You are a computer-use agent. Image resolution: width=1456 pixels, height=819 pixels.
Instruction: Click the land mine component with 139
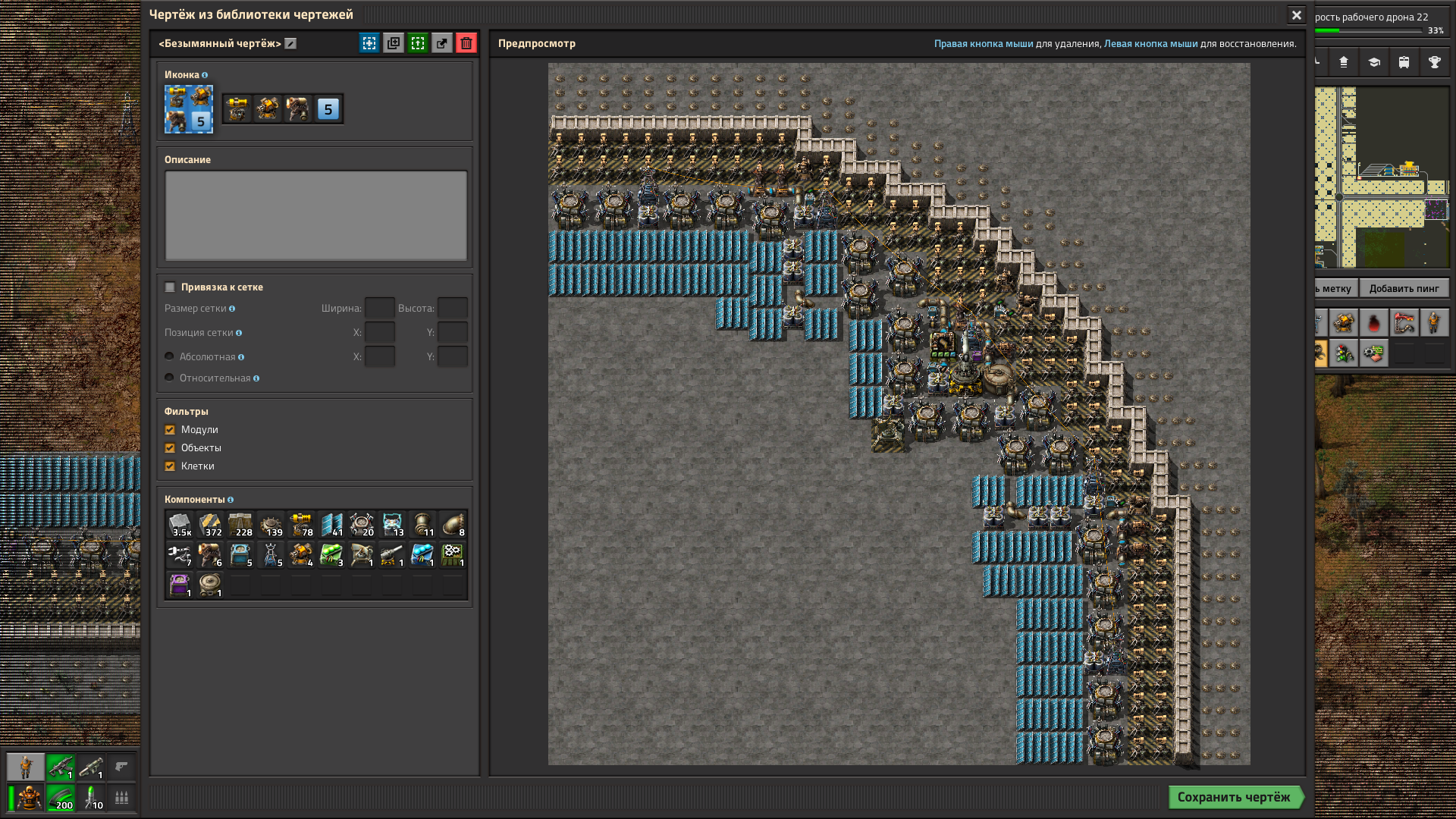coord(271,525)
